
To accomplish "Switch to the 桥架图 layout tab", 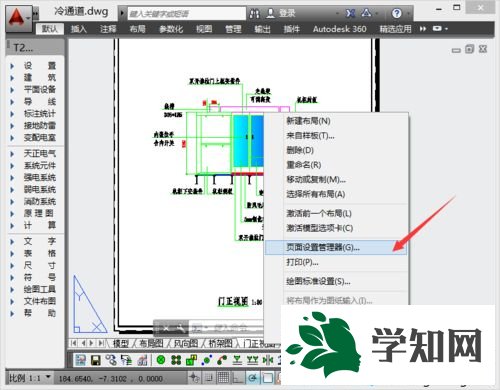I will click(220, 343).
